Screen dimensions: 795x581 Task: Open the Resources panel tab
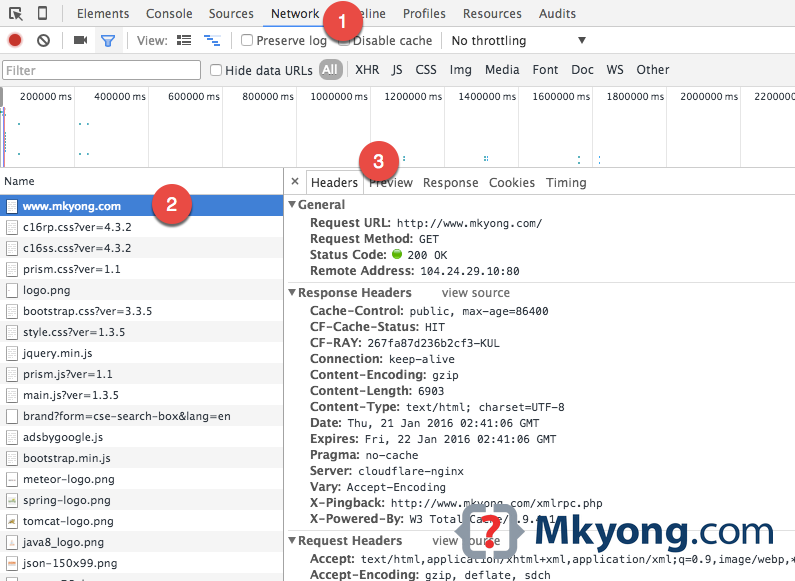pyautogui.click(x=492, y=14)
